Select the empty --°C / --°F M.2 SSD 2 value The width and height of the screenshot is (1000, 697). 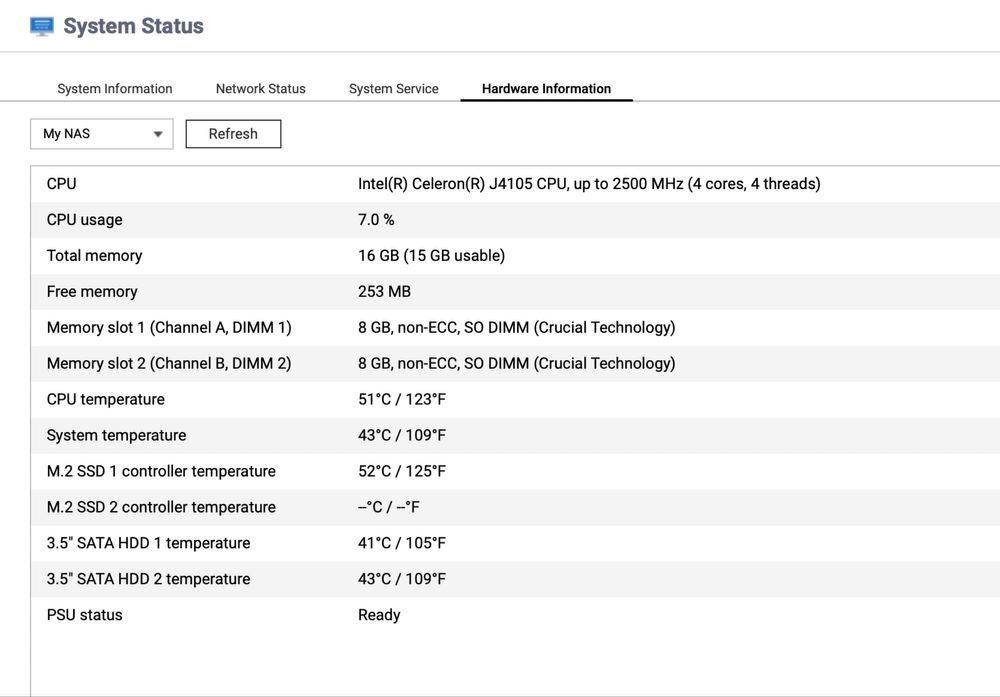[x=388, y=507]
